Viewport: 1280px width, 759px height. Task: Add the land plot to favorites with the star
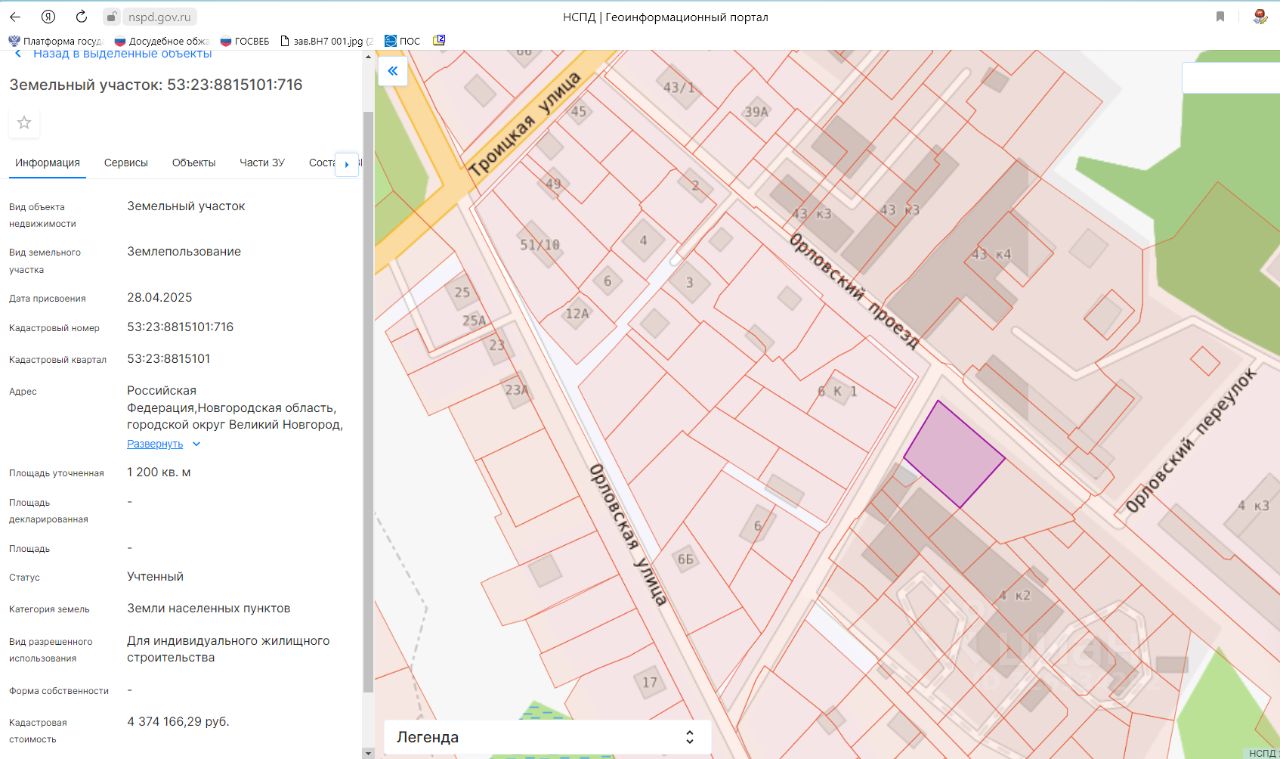pyautogui.click(x=24, y=123)
